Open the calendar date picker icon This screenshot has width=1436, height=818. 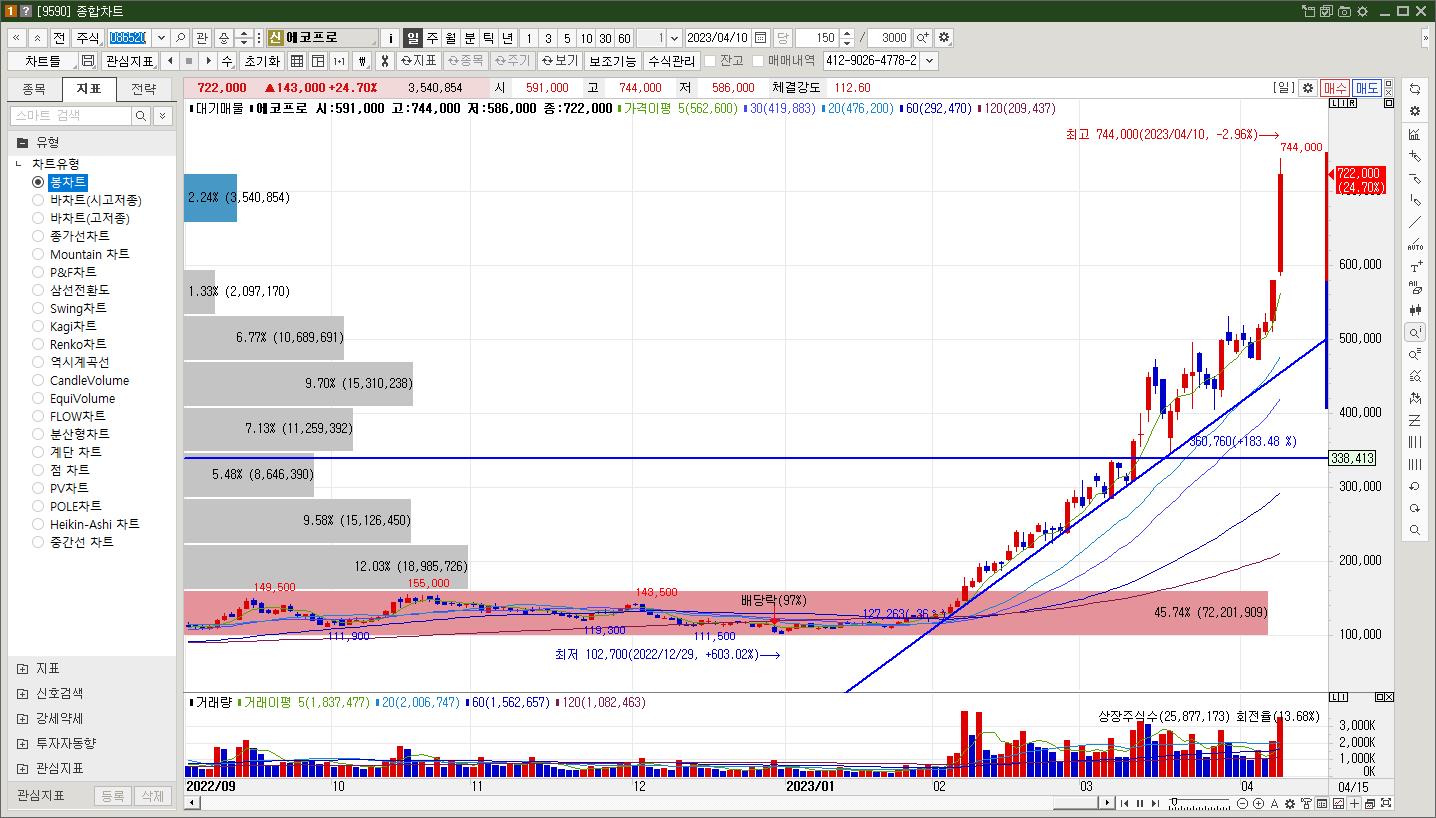(x=761, y=38)
